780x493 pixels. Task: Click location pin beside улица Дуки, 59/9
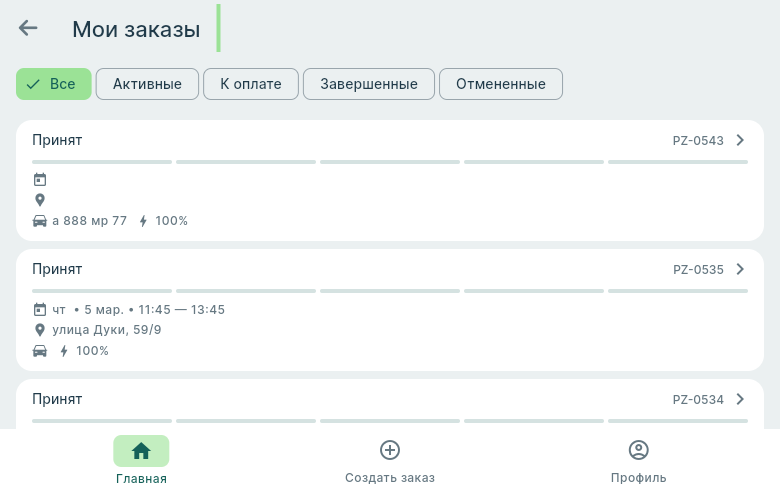click(x=40, y=330)
